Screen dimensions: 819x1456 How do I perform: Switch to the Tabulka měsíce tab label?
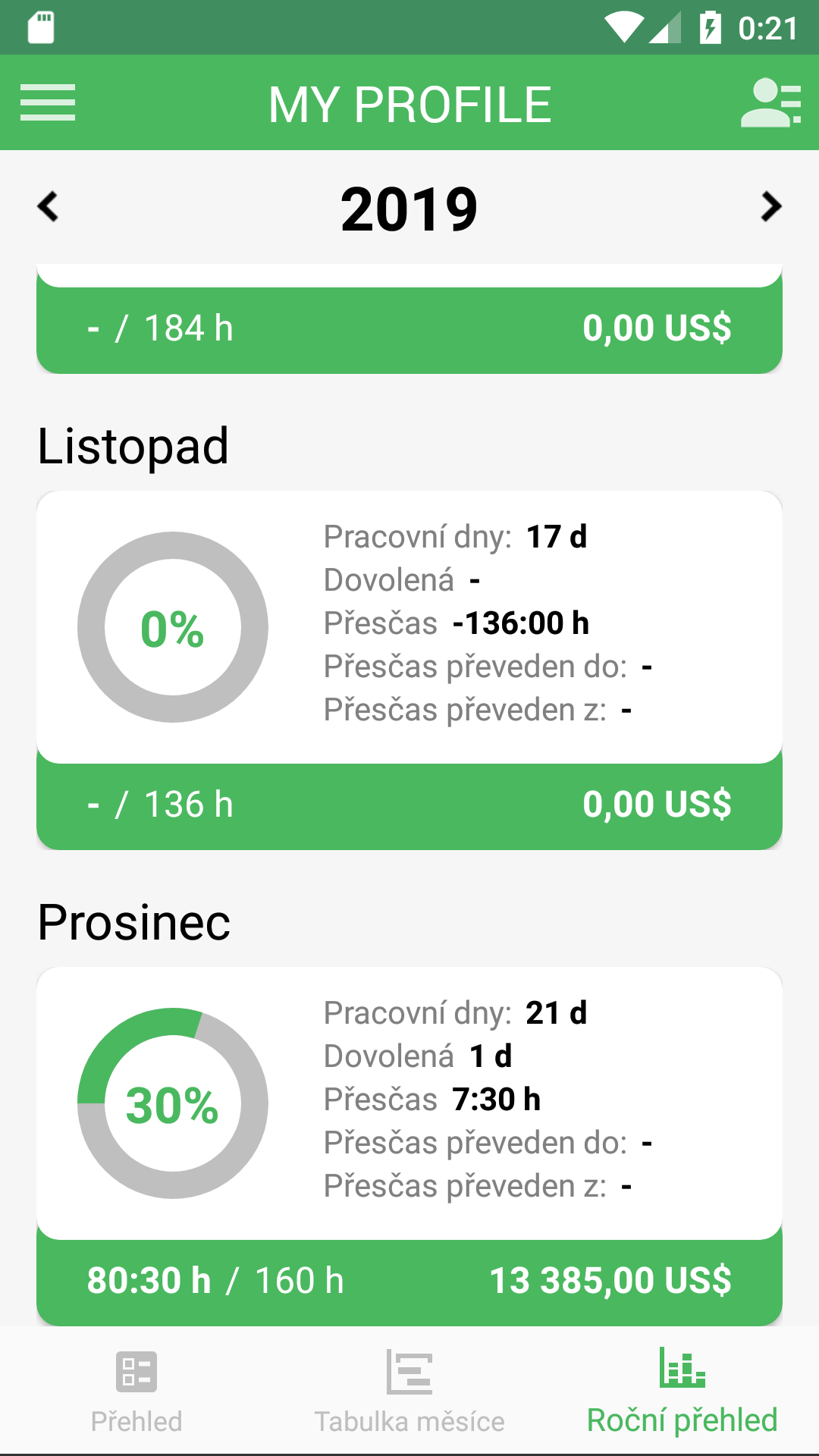tap(409, 1421)
